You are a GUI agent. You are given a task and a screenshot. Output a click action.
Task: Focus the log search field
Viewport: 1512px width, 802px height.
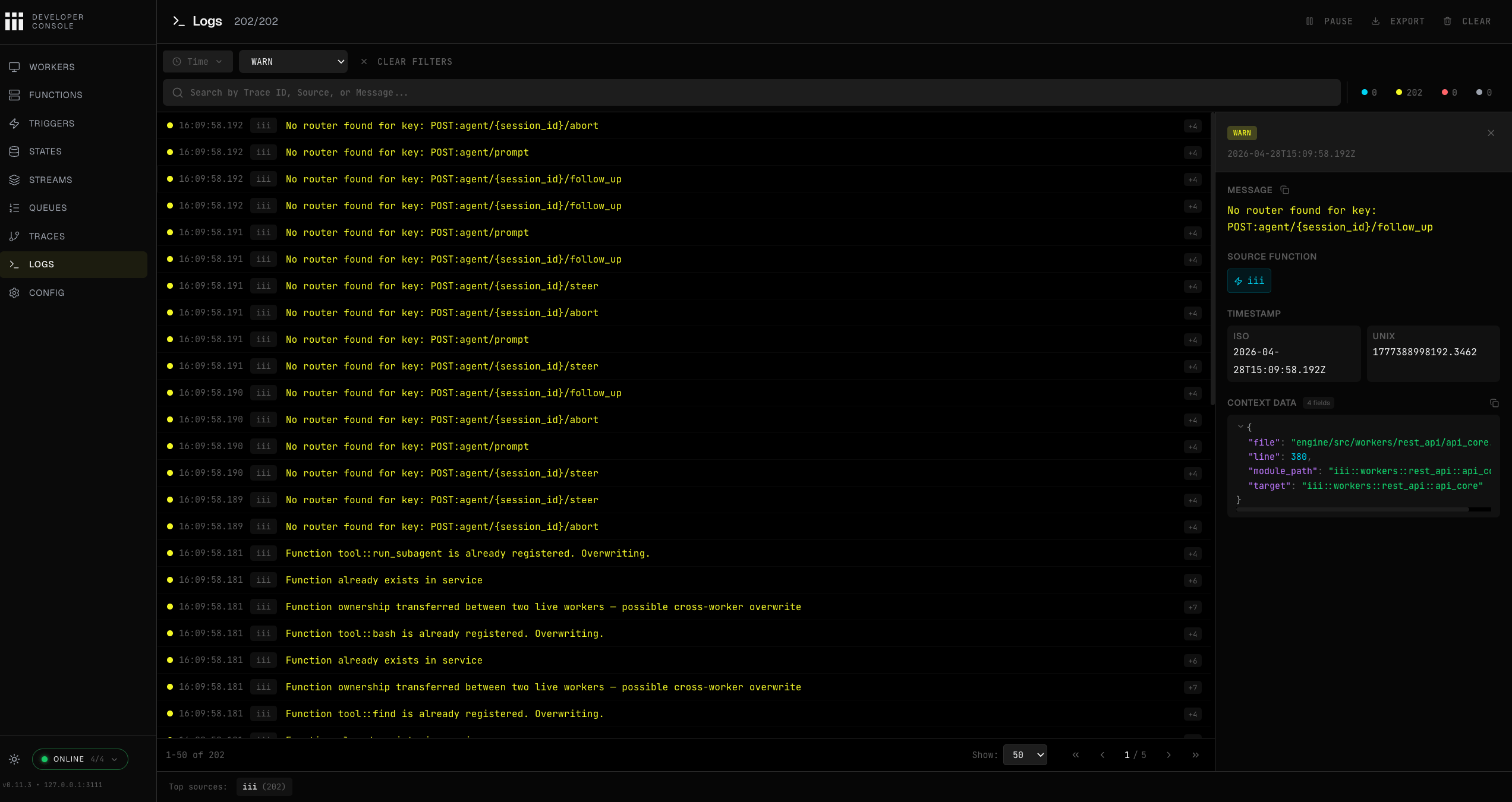click(x=751, y=93)
